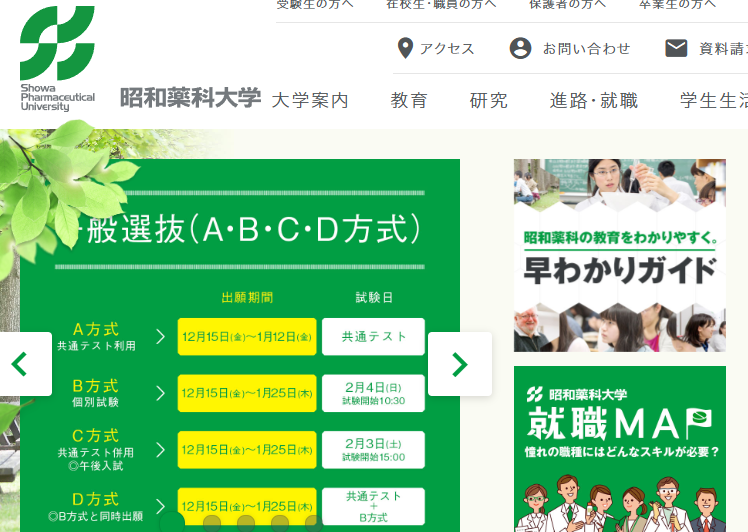Open the 進路・就職 menu
The height and width of the screenshot is (532, 748).
[x=594, y=101]
